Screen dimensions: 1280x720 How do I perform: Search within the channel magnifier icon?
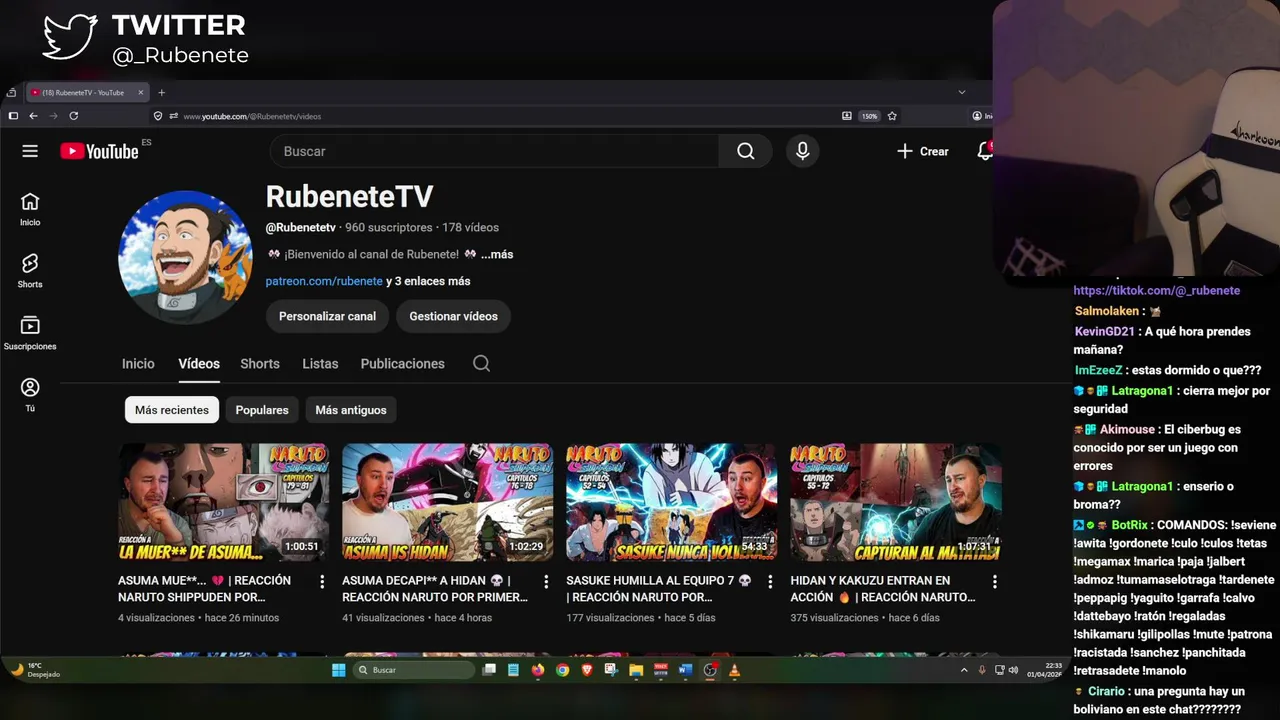(x=481, y=363)
